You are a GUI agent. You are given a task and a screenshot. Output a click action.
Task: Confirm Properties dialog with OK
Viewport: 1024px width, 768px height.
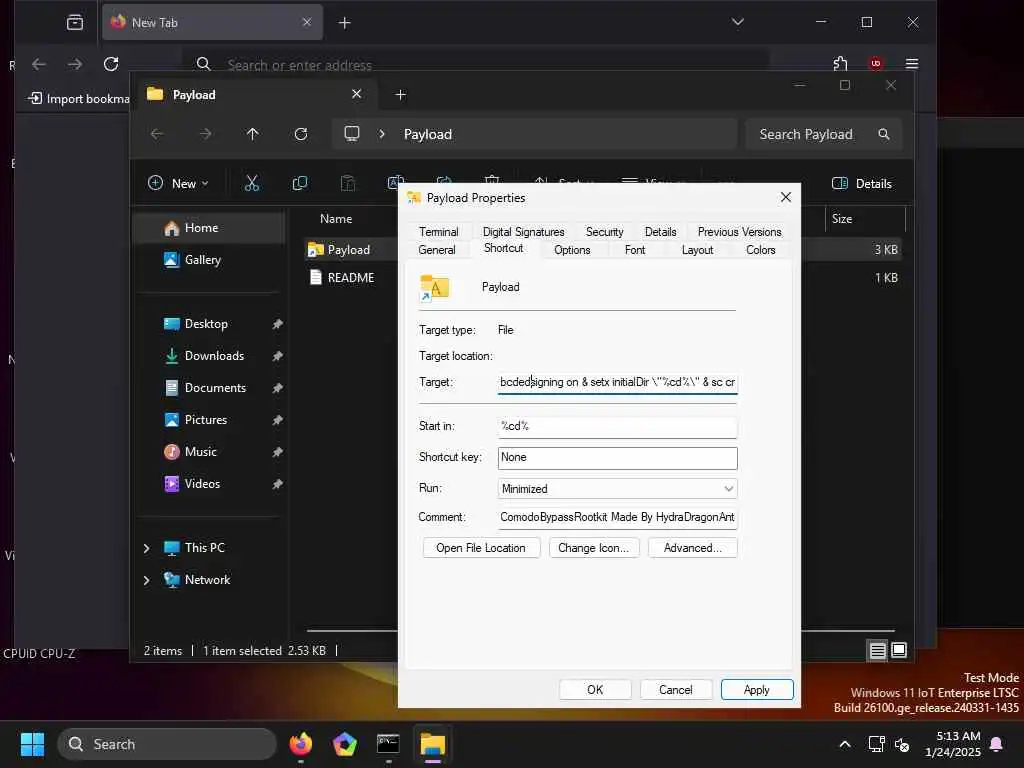(x=595, y=690)
